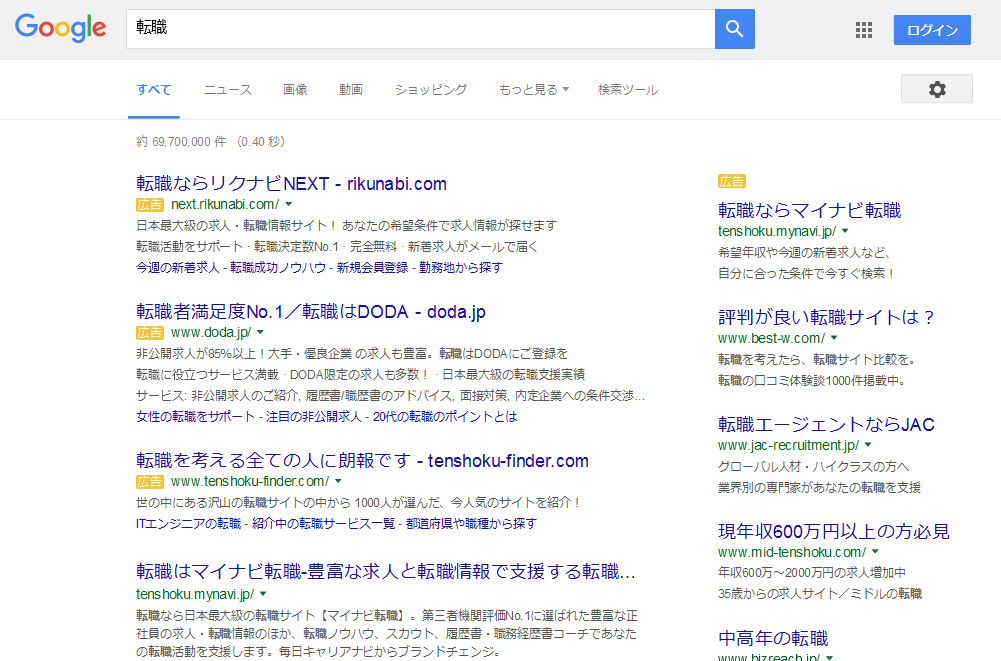The width and height of the screenshot is (1001, 661).
Task: Switch to the 画像 tab
Action: click(295, 90)
